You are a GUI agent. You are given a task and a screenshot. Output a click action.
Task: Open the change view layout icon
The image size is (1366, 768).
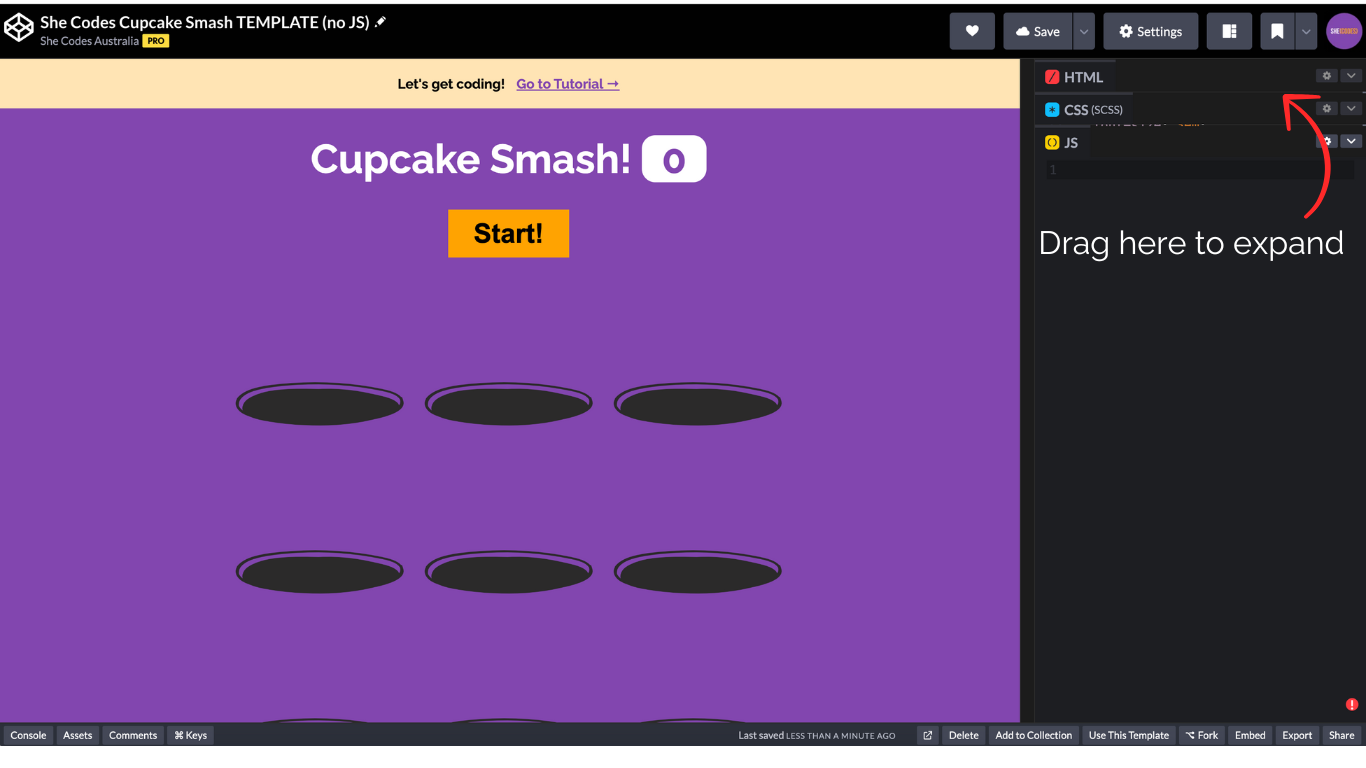(x=1229, y=32)
